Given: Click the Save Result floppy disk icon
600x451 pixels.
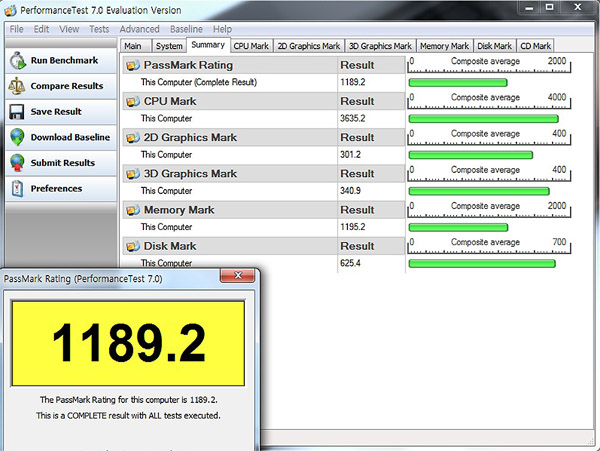Looking at the screenshot, I should [x=17, y=112].
